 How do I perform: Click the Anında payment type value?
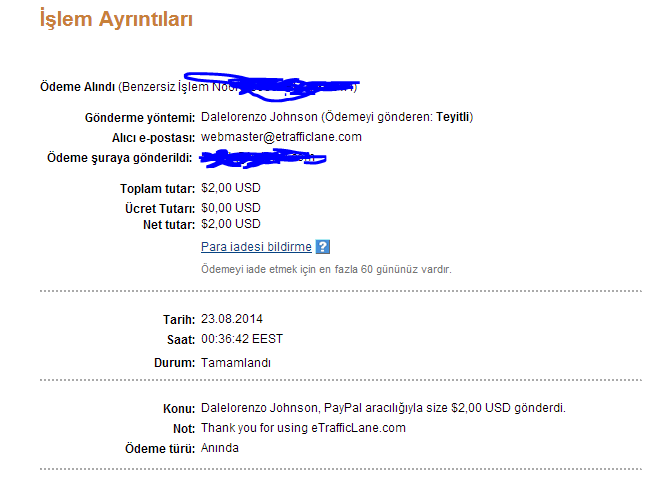220,448
